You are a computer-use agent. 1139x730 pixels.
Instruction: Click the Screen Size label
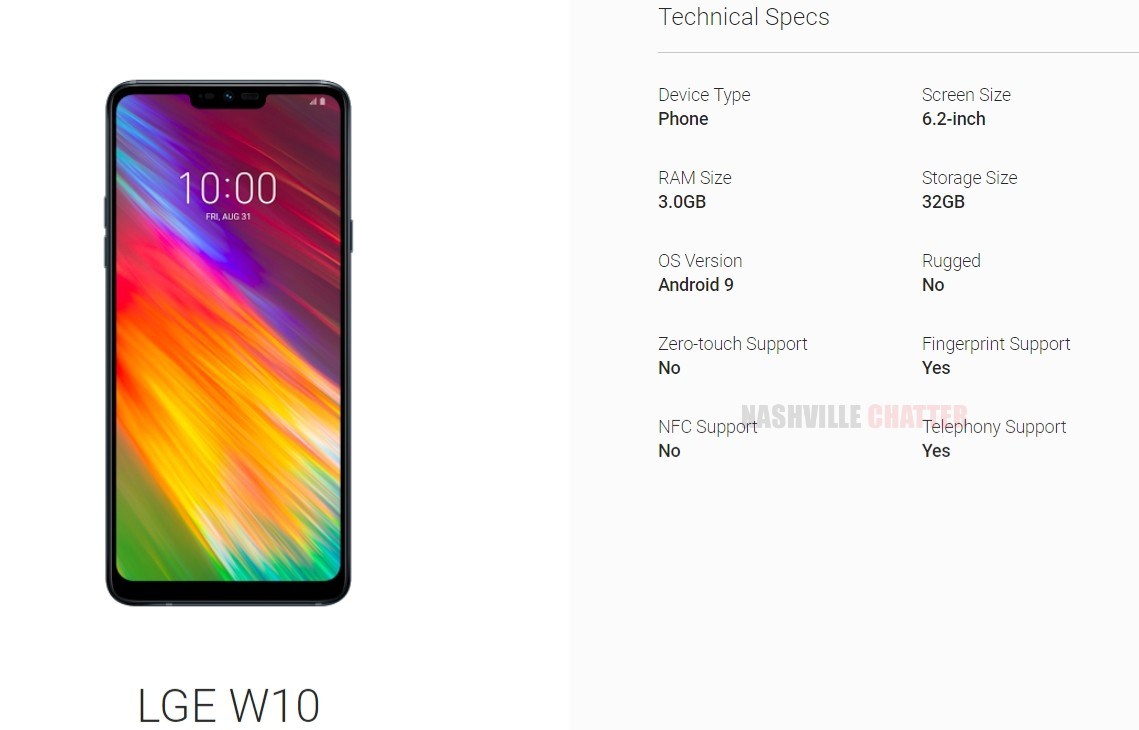(x=966, y=95)
